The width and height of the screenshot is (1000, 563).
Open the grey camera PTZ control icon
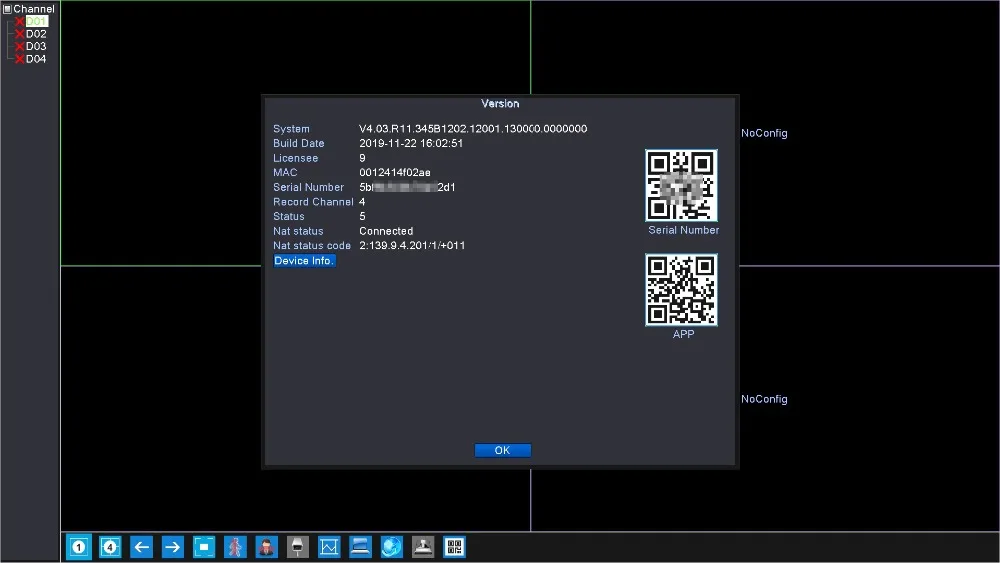click(x=298, y=547)
